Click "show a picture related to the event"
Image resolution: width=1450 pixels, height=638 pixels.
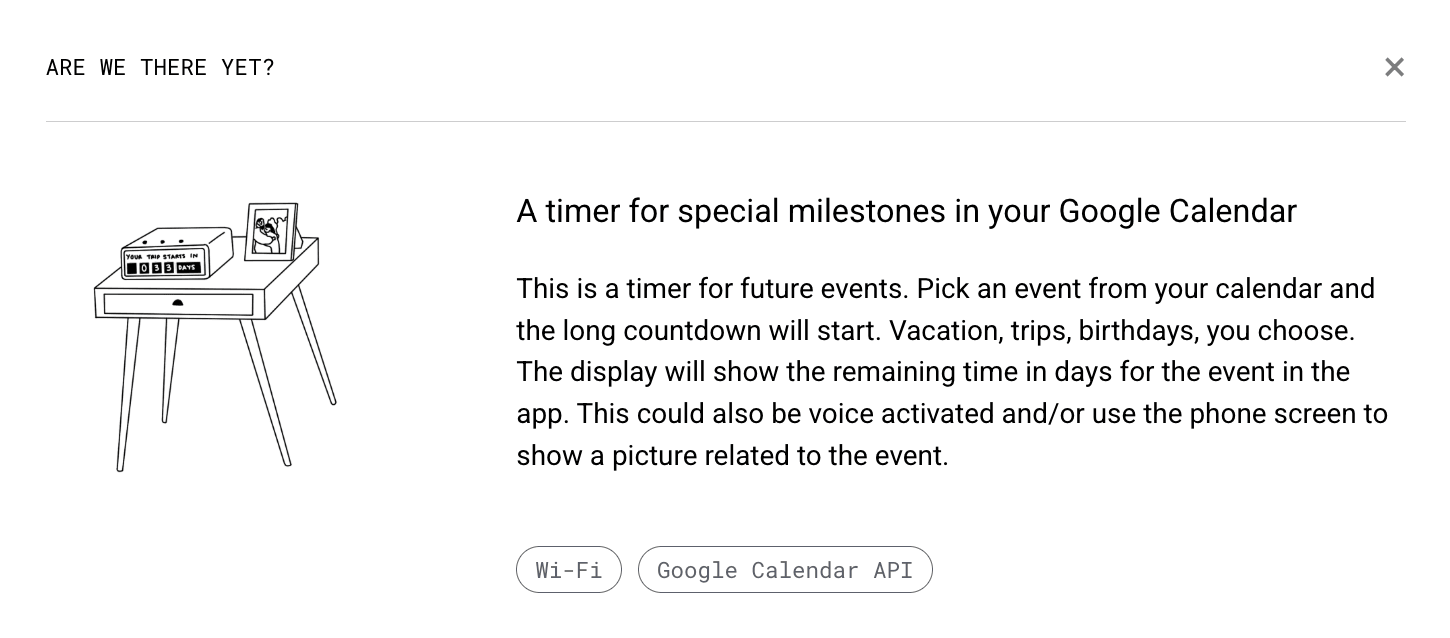click(731, 455)
